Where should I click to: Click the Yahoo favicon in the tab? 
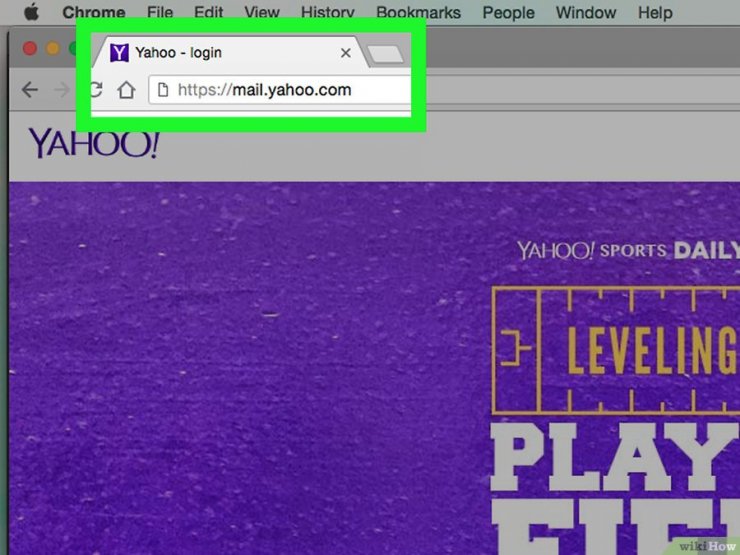(119, 52)
